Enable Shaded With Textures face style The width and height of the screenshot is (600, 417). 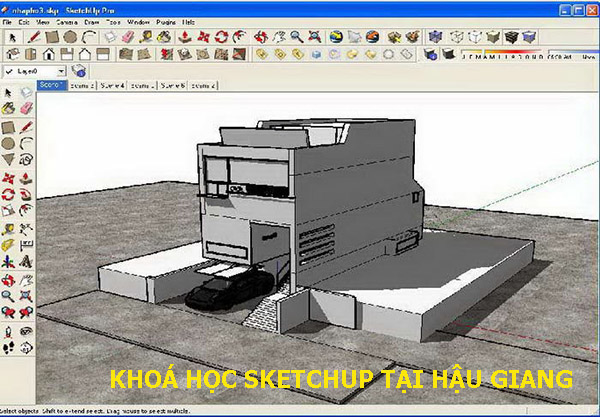click(512, 37)
